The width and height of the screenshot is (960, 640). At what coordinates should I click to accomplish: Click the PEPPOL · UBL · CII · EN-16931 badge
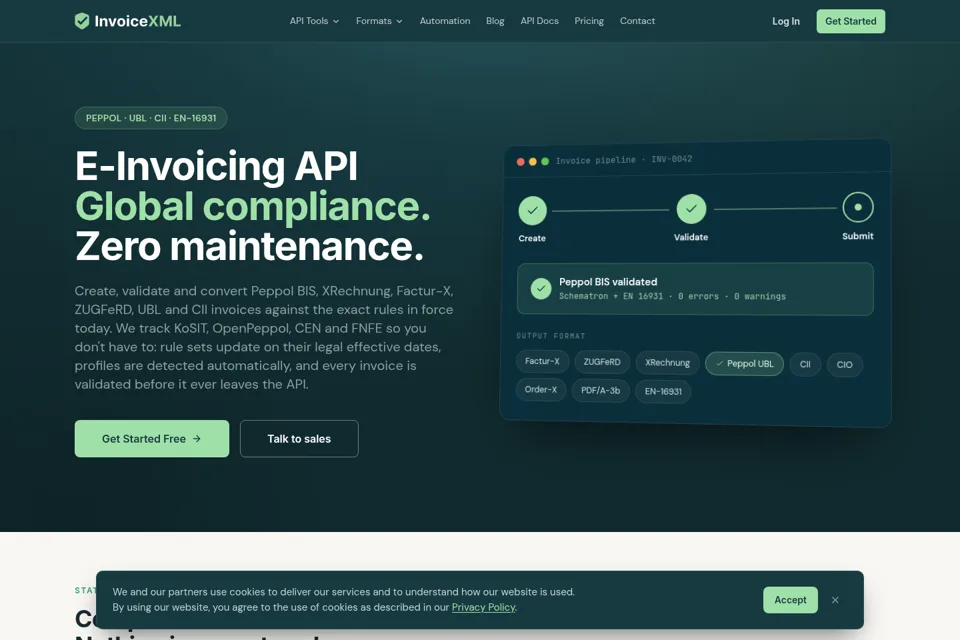[151, 118]
